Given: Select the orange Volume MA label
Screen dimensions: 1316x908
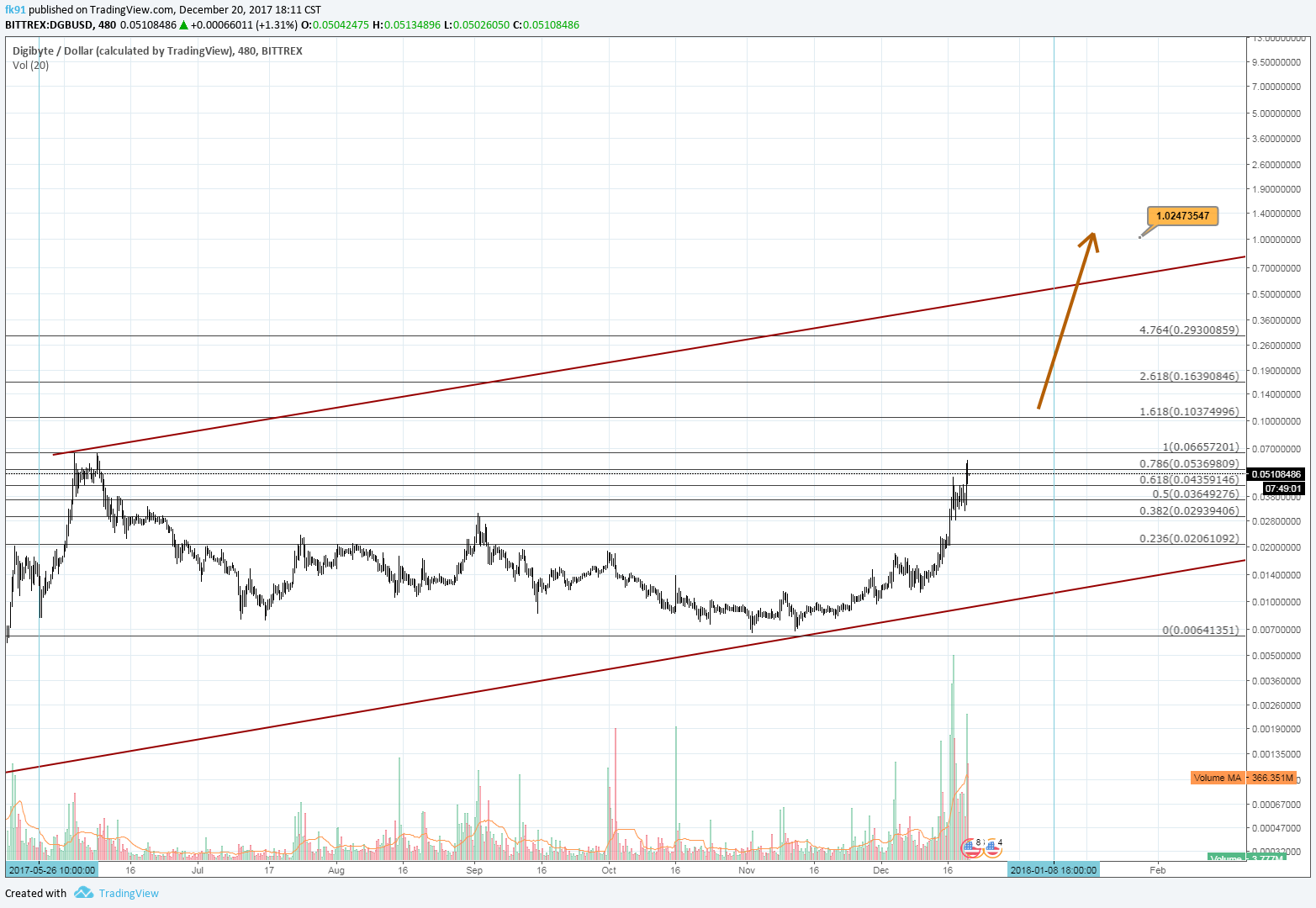Looking at the screenshot, I should [x=1217, y=778].
